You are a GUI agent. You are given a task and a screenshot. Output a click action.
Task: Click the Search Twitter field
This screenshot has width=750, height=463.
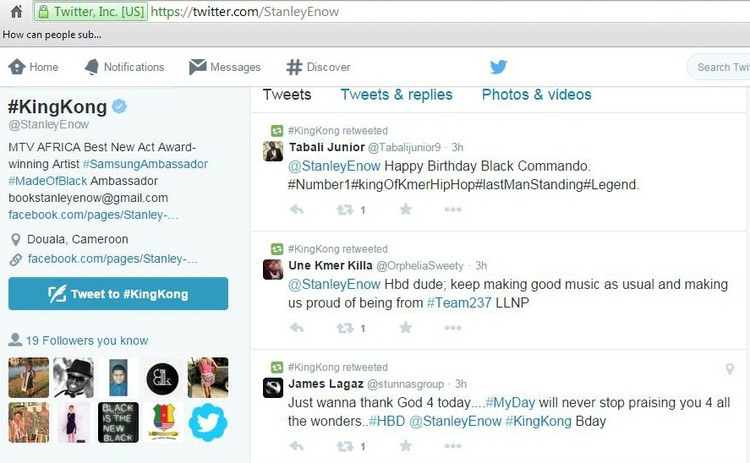pyautogui.click(x=719, y=67)
